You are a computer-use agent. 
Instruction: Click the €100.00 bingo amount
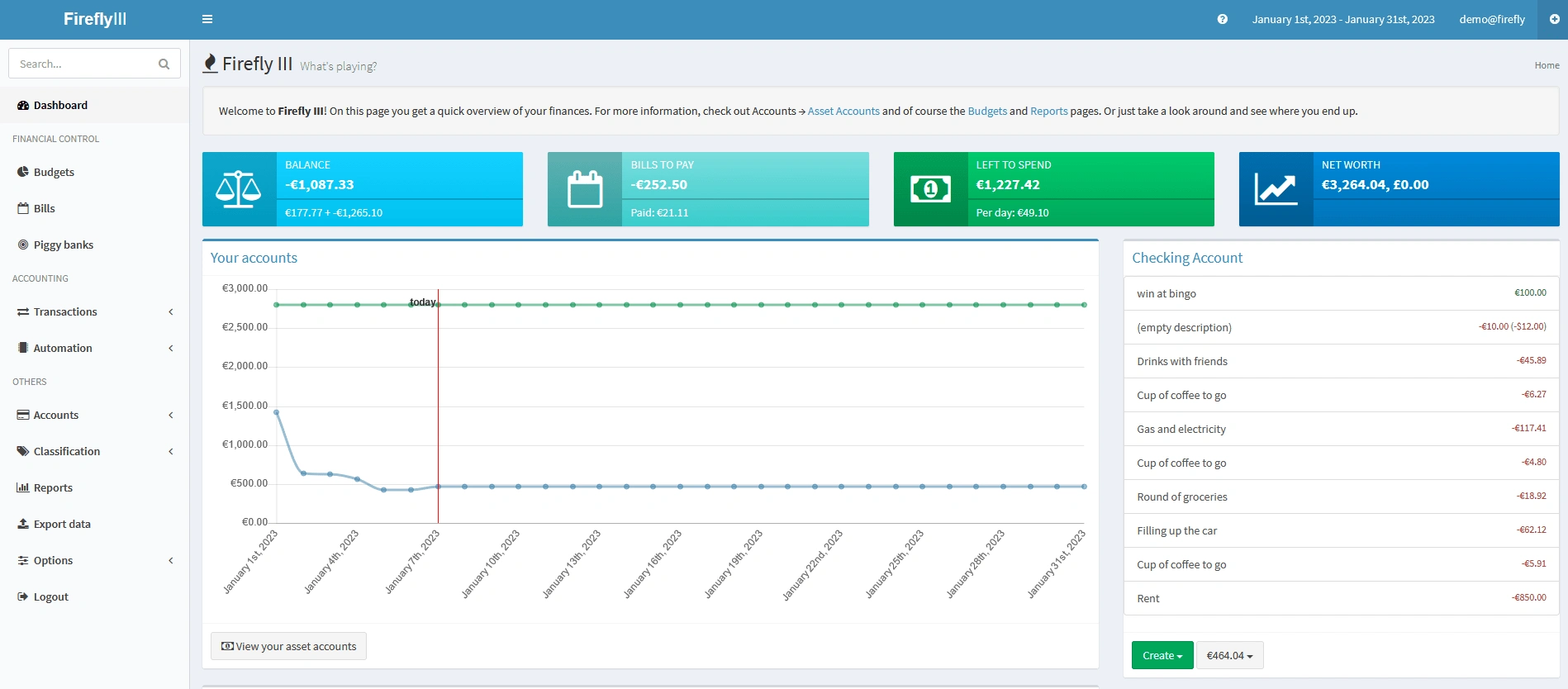[1530, 292]
